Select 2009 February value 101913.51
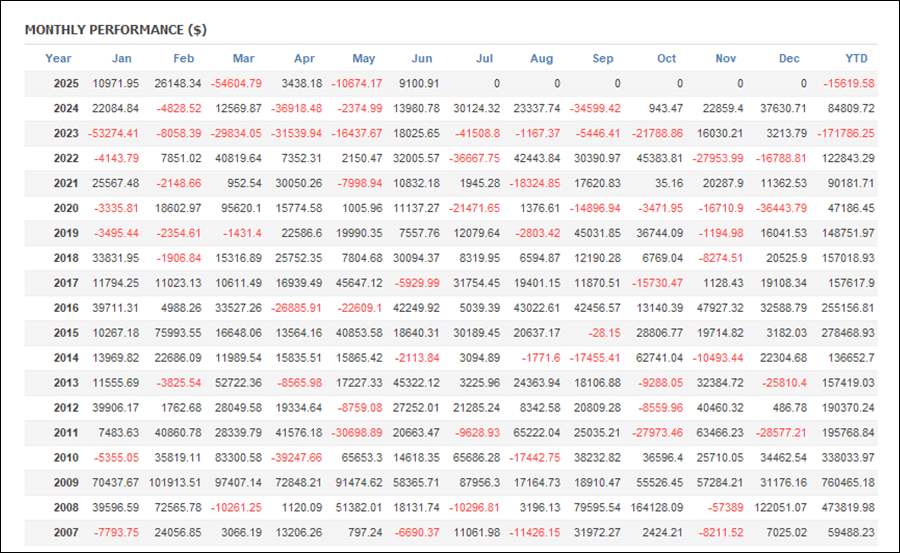This screenshot has width=900, height=553. [x=175, y=482]
